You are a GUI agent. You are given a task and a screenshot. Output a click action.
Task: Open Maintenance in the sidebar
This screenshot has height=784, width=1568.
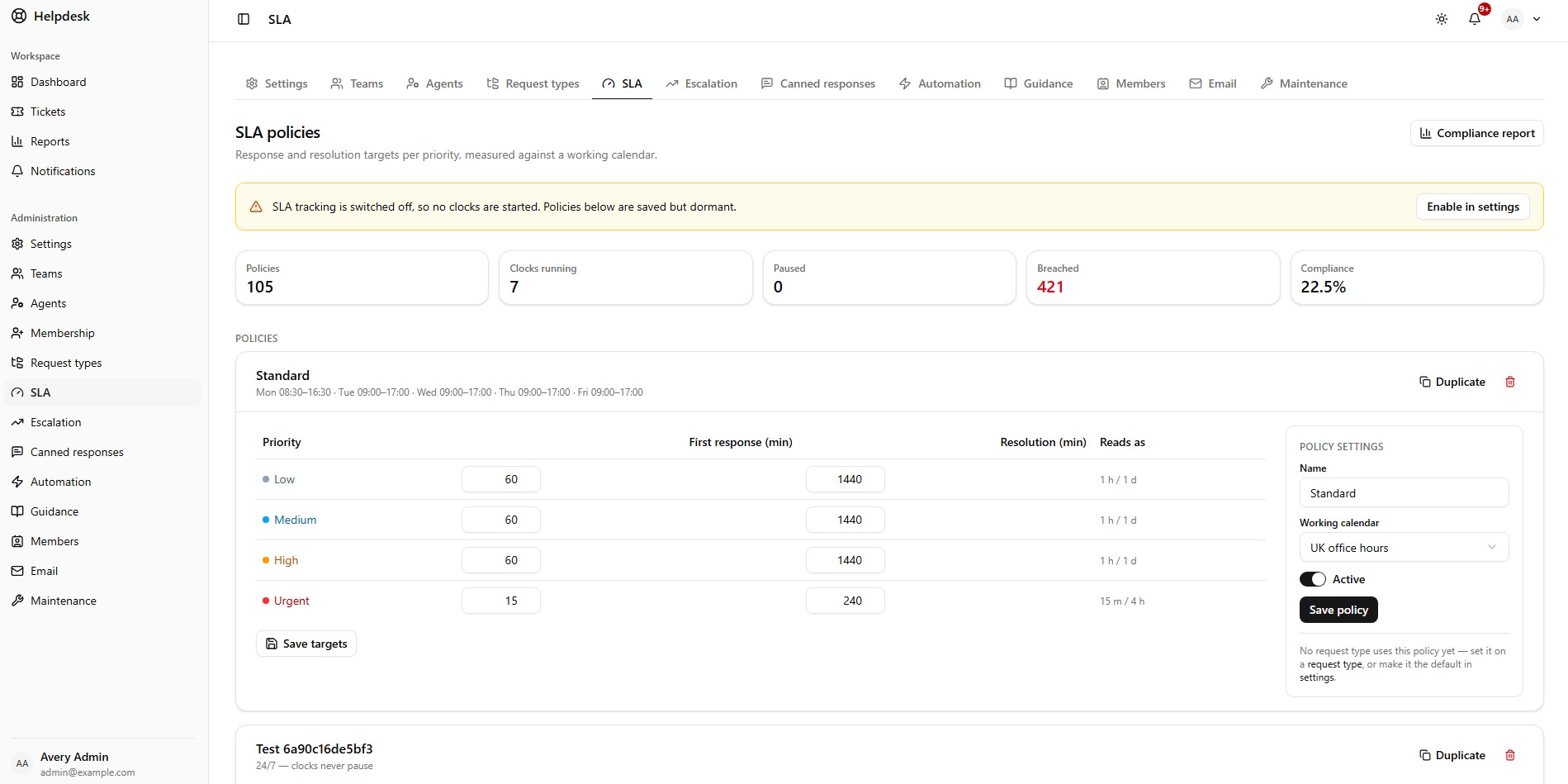(102, 601)
